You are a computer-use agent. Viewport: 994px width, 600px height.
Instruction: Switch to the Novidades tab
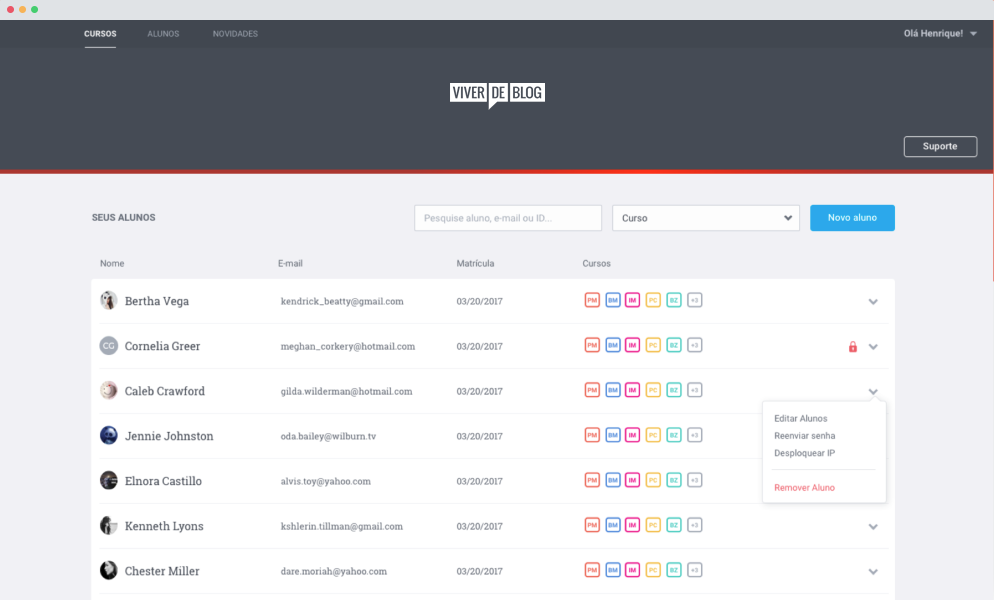tap(235, 34)
